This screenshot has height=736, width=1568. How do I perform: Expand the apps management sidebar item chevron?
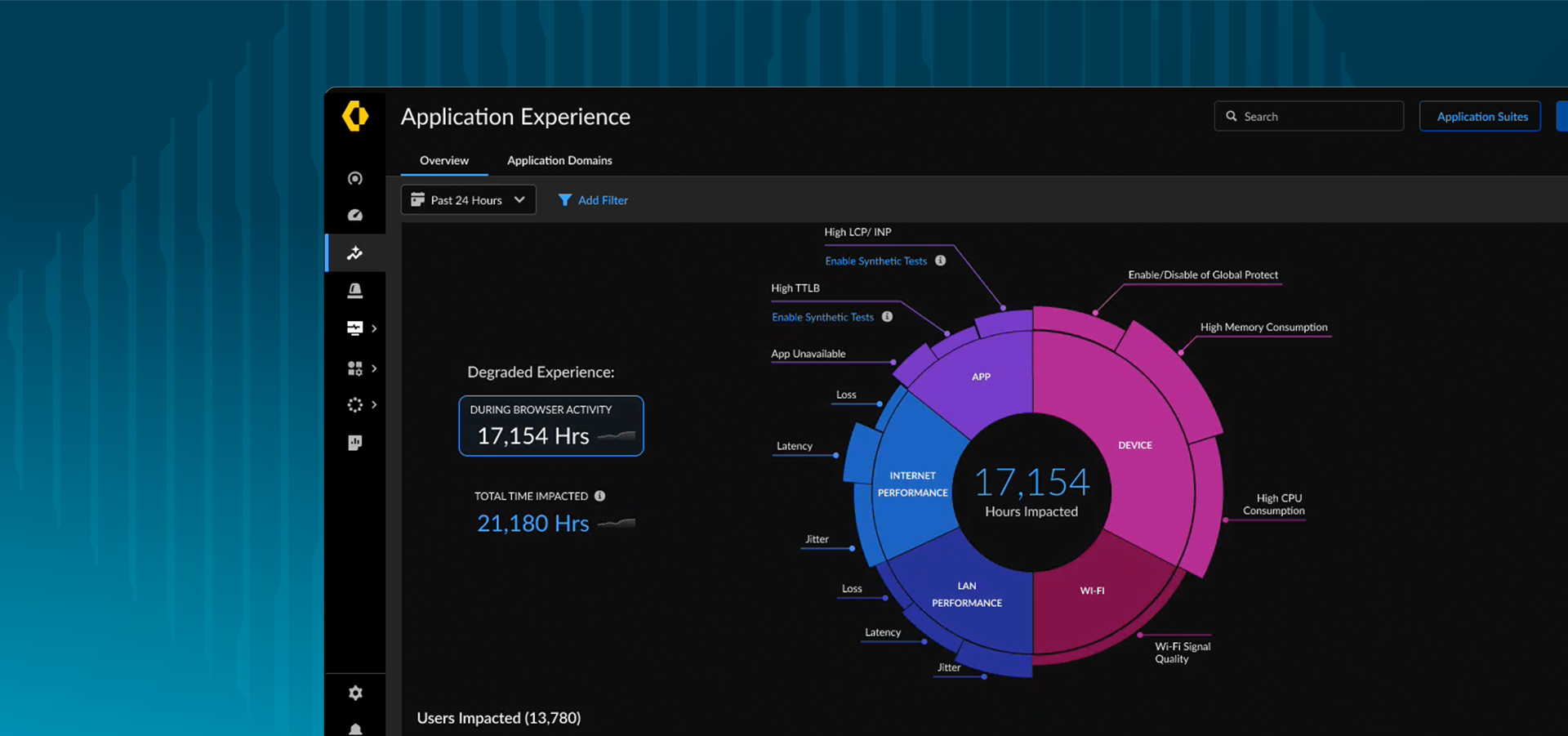(x=375, y=368)
